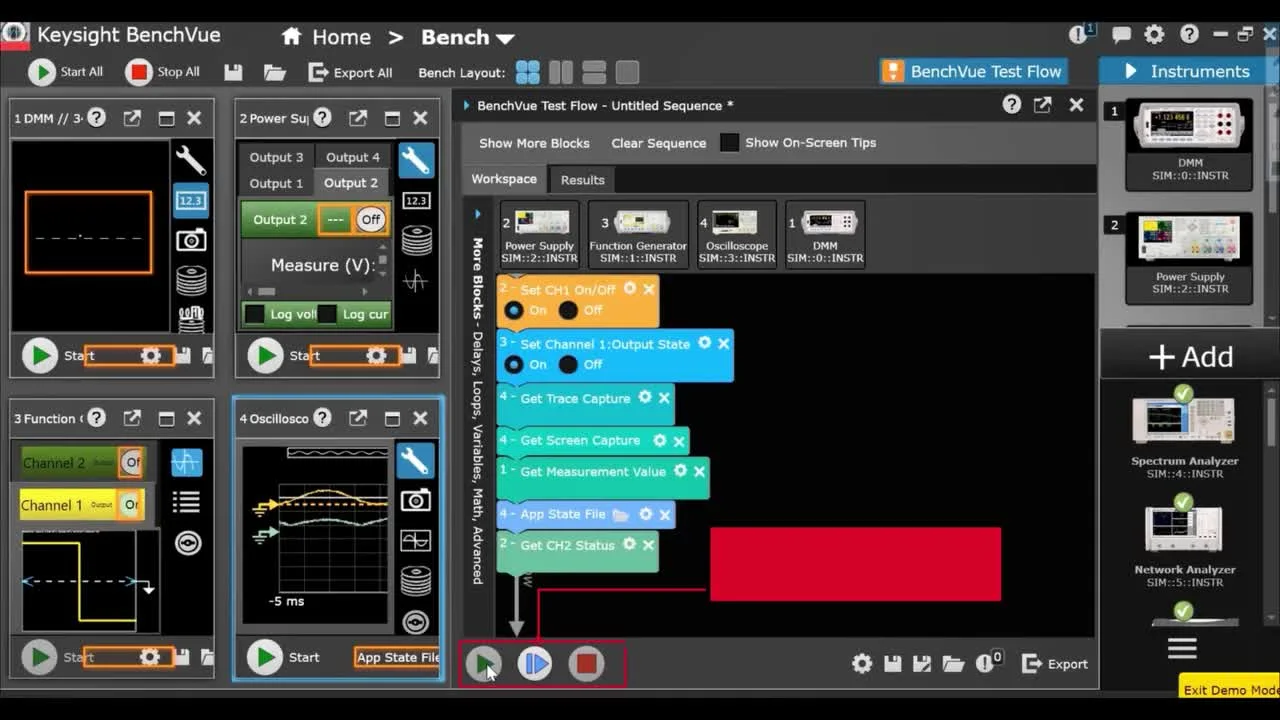Start the Oscilloscope panel acquisition
1280x720 pixels.
tap(265, 657)
